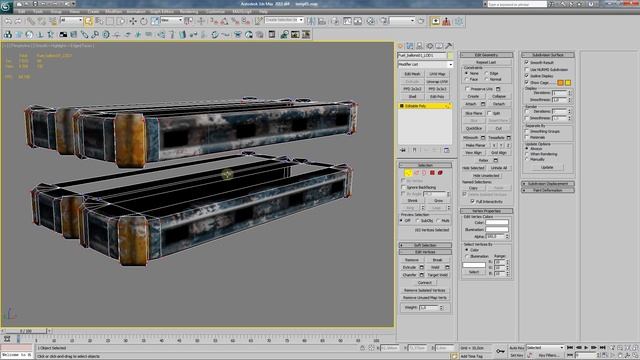Toggle Isoline Display checkbox

(x=527, y=76)
